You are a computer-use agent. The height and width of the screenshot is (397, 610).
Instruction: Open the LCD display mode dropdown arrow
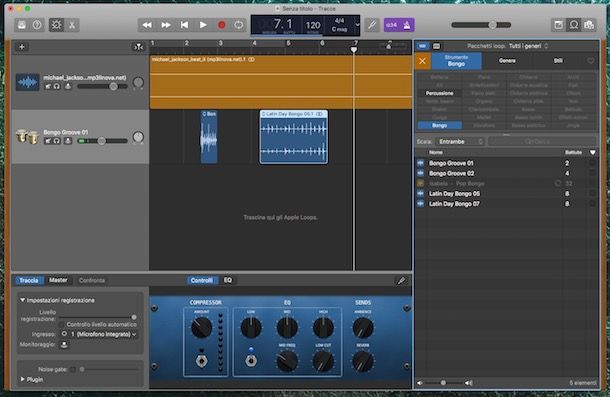[x=357, y=25]
